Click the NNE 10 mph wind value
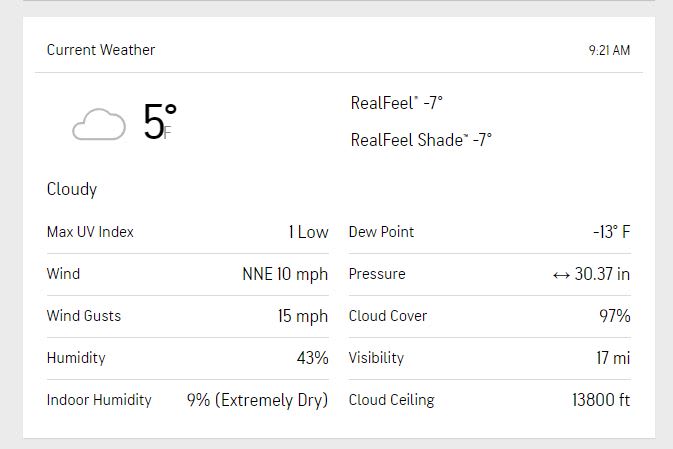This screenshot has height=449, width=673. coord(285,274)
